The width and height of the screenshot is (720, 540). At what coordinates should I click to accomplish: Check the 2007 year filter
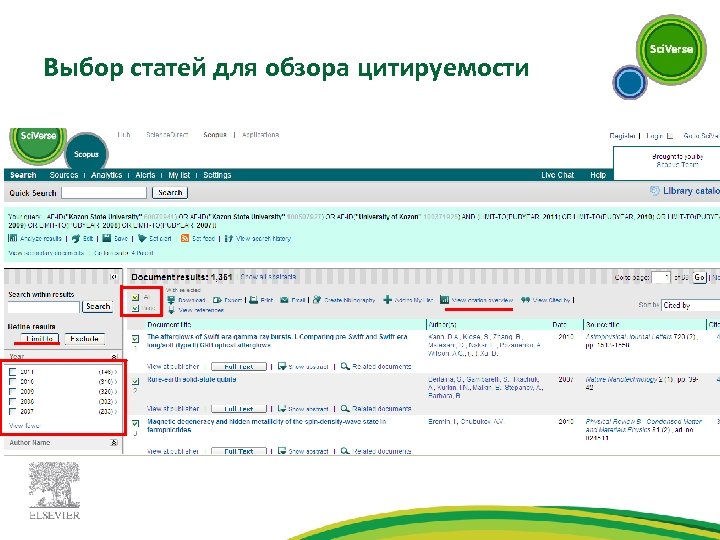[13, 411]
